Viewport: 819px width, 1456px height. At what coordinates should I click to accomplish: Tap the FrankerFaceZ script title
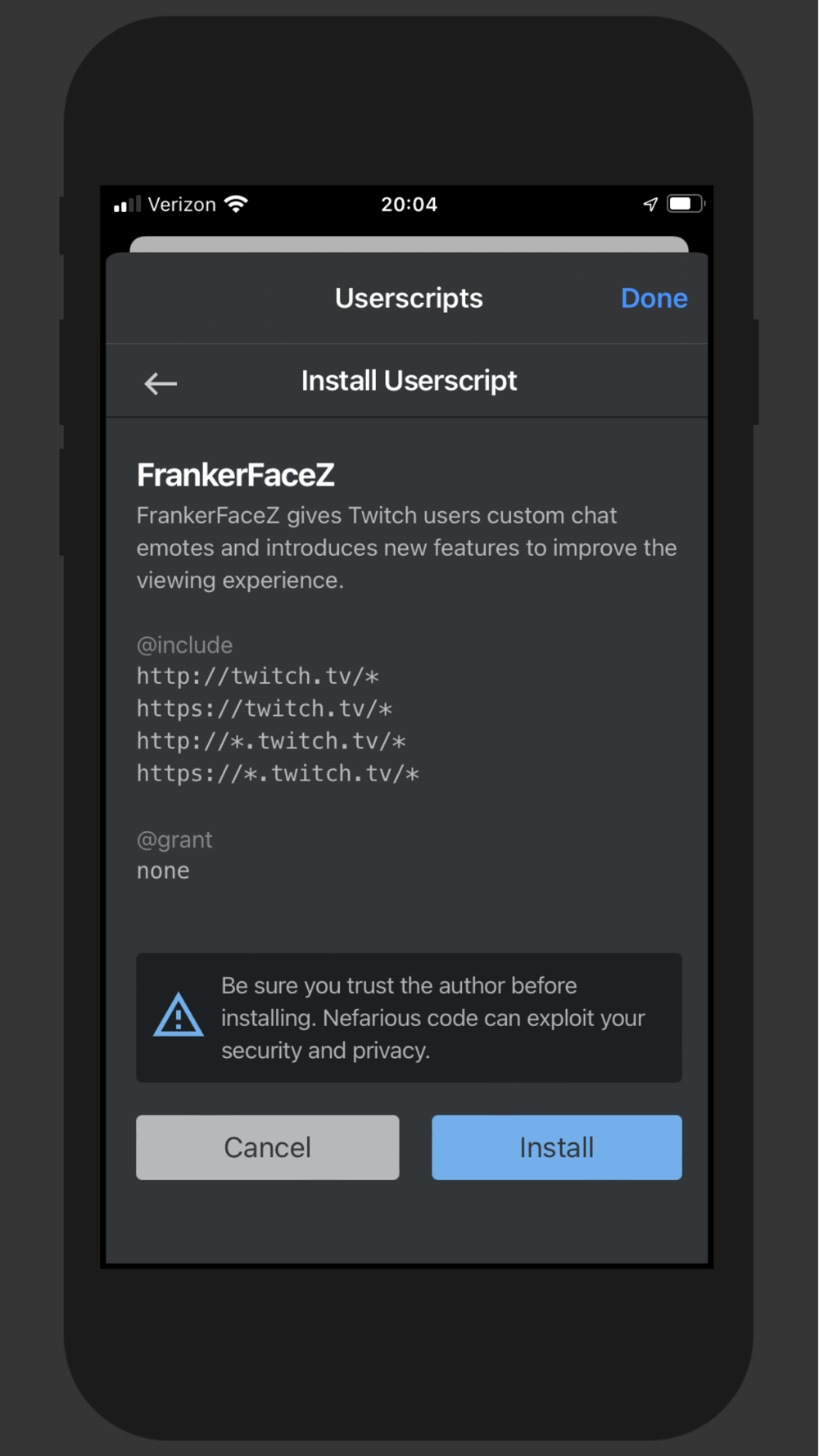pyautogui.click(x=236, y=475)
